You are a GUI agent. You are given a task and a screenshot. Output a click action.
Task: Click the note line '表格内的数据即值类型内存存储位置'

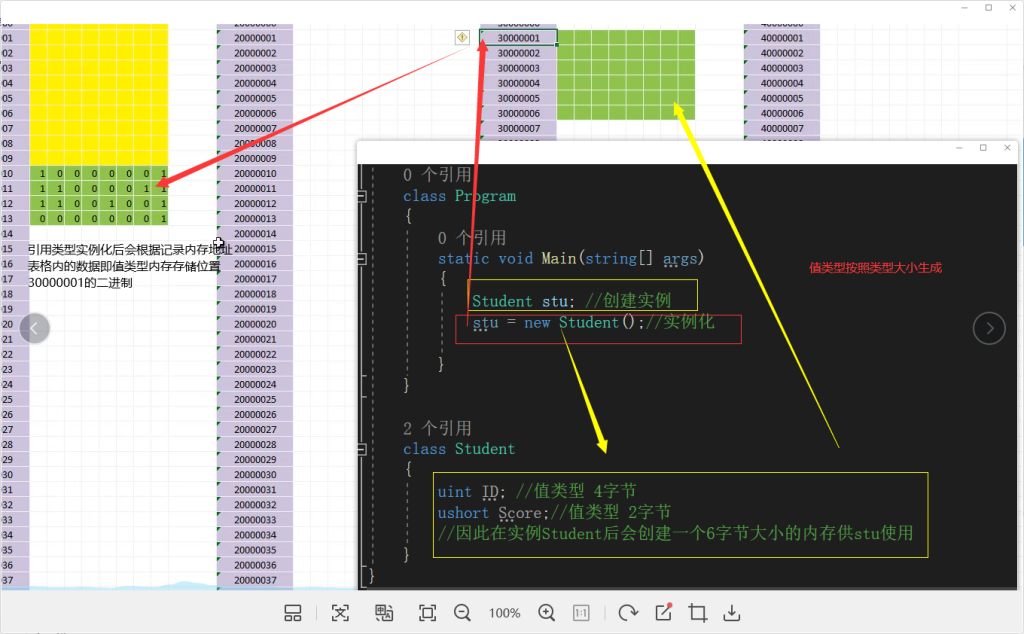tap(124, 266)
